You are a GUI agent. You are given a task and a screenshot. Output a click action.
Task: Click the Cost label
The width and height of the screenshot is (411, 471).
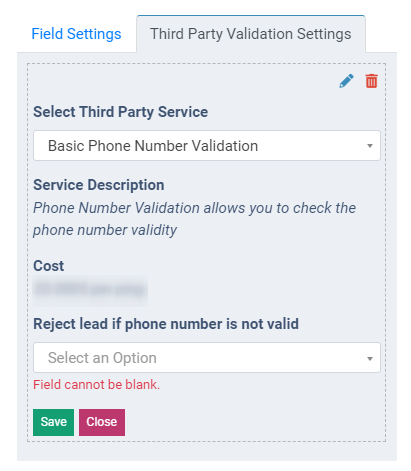(x=49, y=266)
